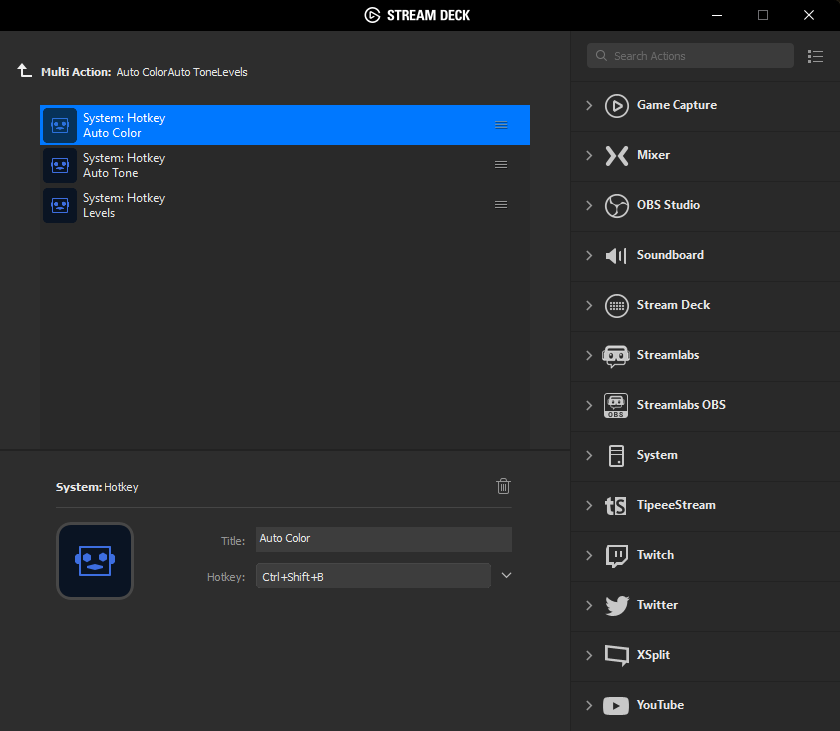Click the drag handle on Levels row
This screenshot has width=840, height=731.
501,205
